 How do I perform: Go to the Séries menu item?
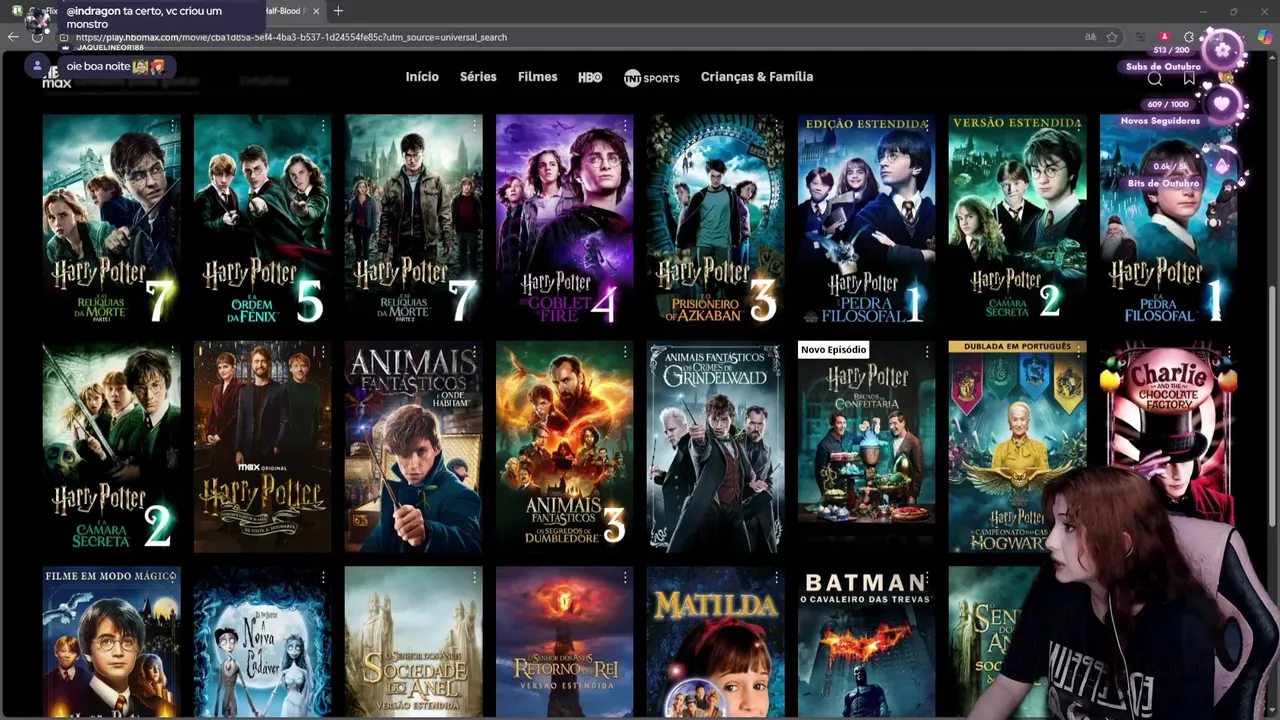478,77
